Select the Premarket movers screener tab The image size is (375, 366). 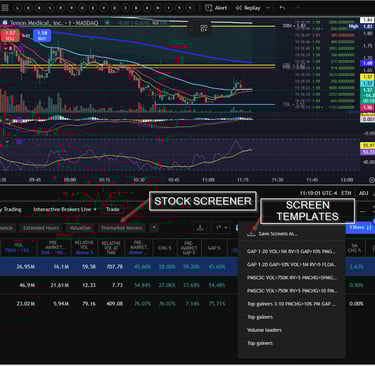point(122,228)
